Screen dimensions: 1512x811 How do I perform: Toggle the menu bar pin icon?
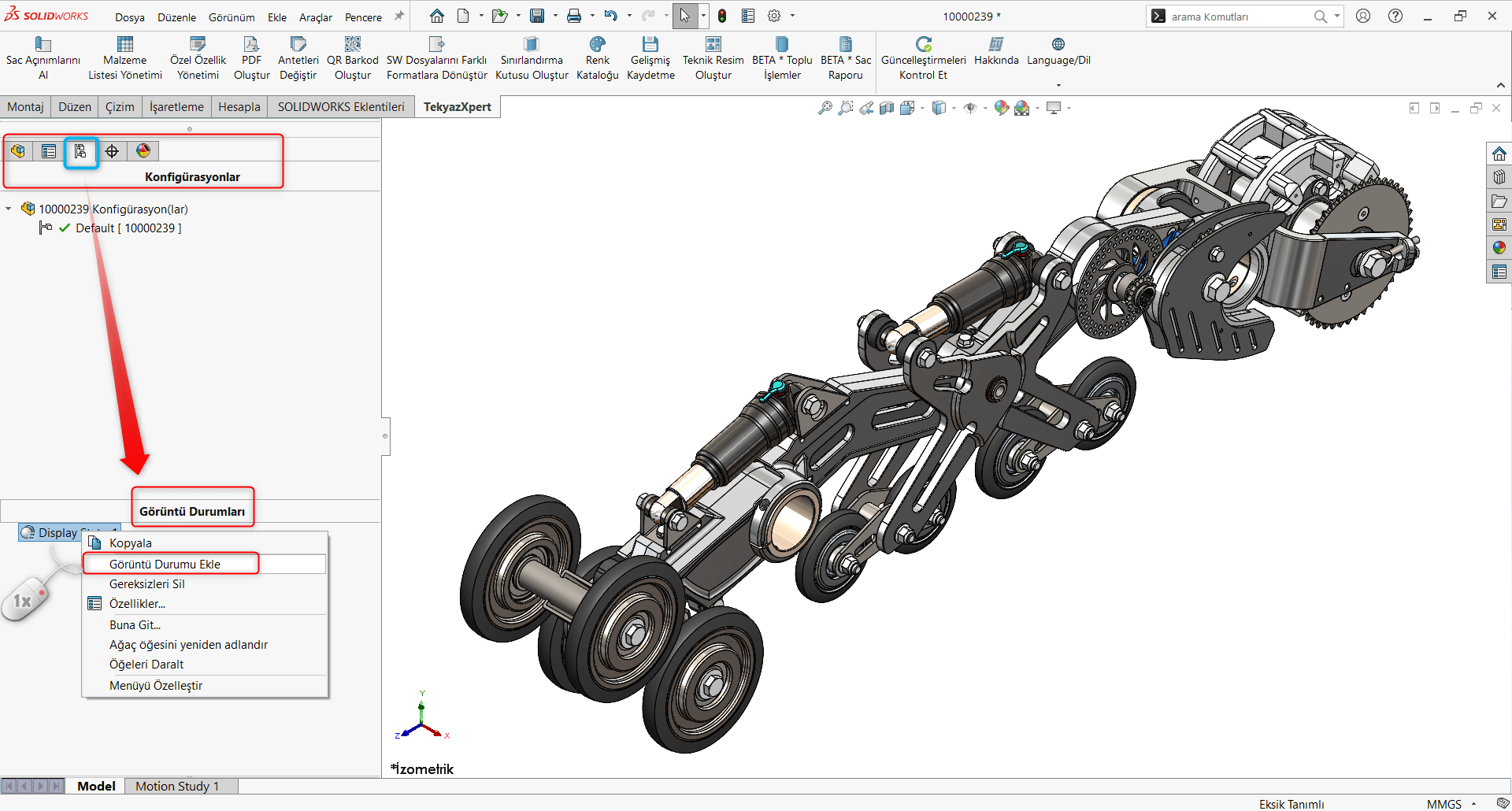pyautogui.click(x=399, y=16)
